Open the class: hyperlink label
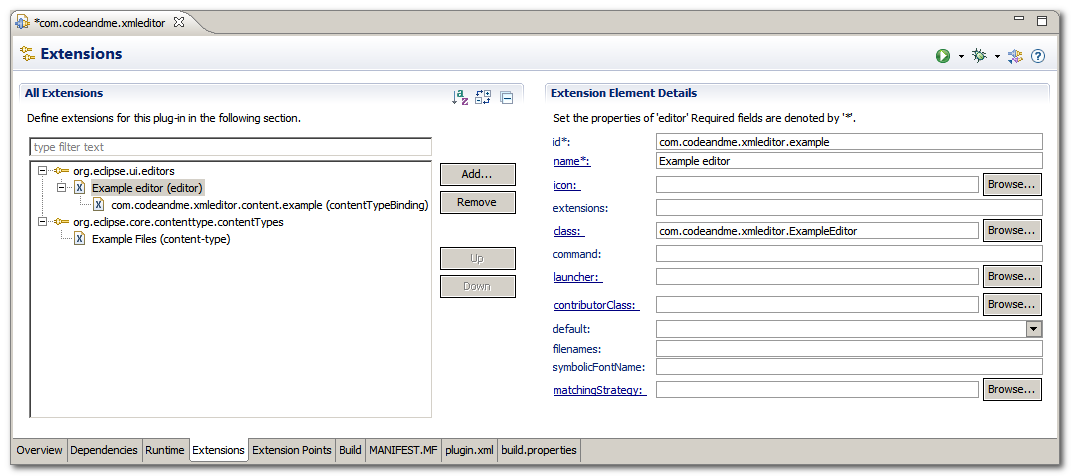 (x=568, y=231)
